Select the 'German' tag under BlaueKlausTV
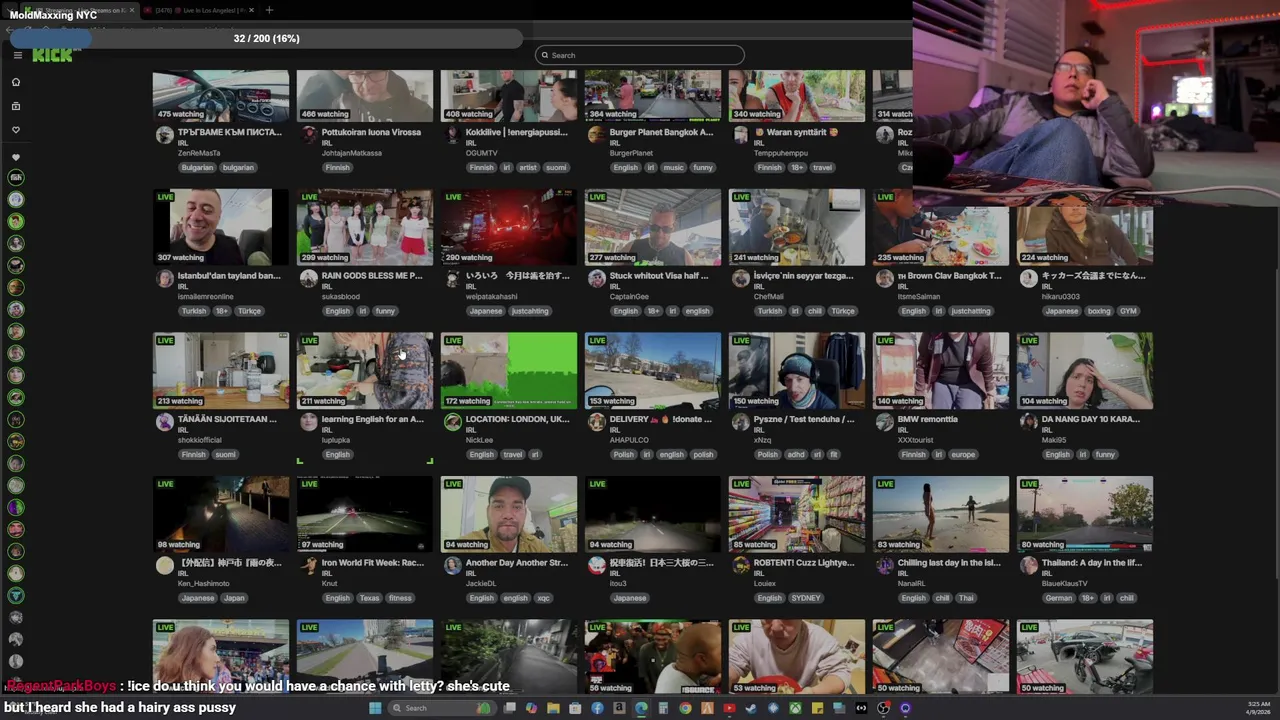The height and width of the screenshot is (720, 1280). click(1058, 598)
